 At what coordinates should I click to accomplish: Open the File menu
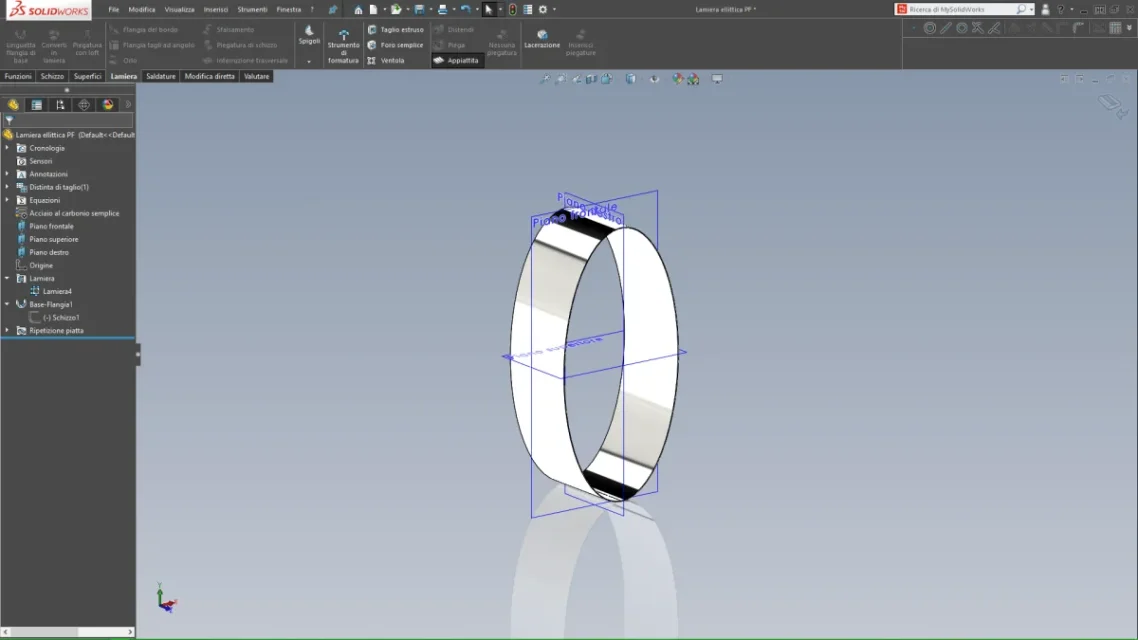click(114, 9)
